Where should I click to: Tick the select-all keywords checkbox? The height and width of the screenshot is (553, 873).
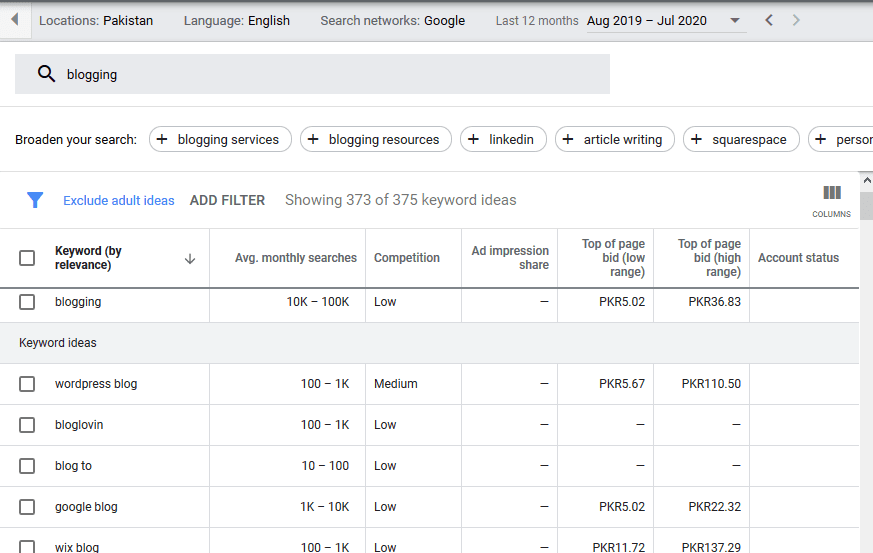tap(27, 258)
